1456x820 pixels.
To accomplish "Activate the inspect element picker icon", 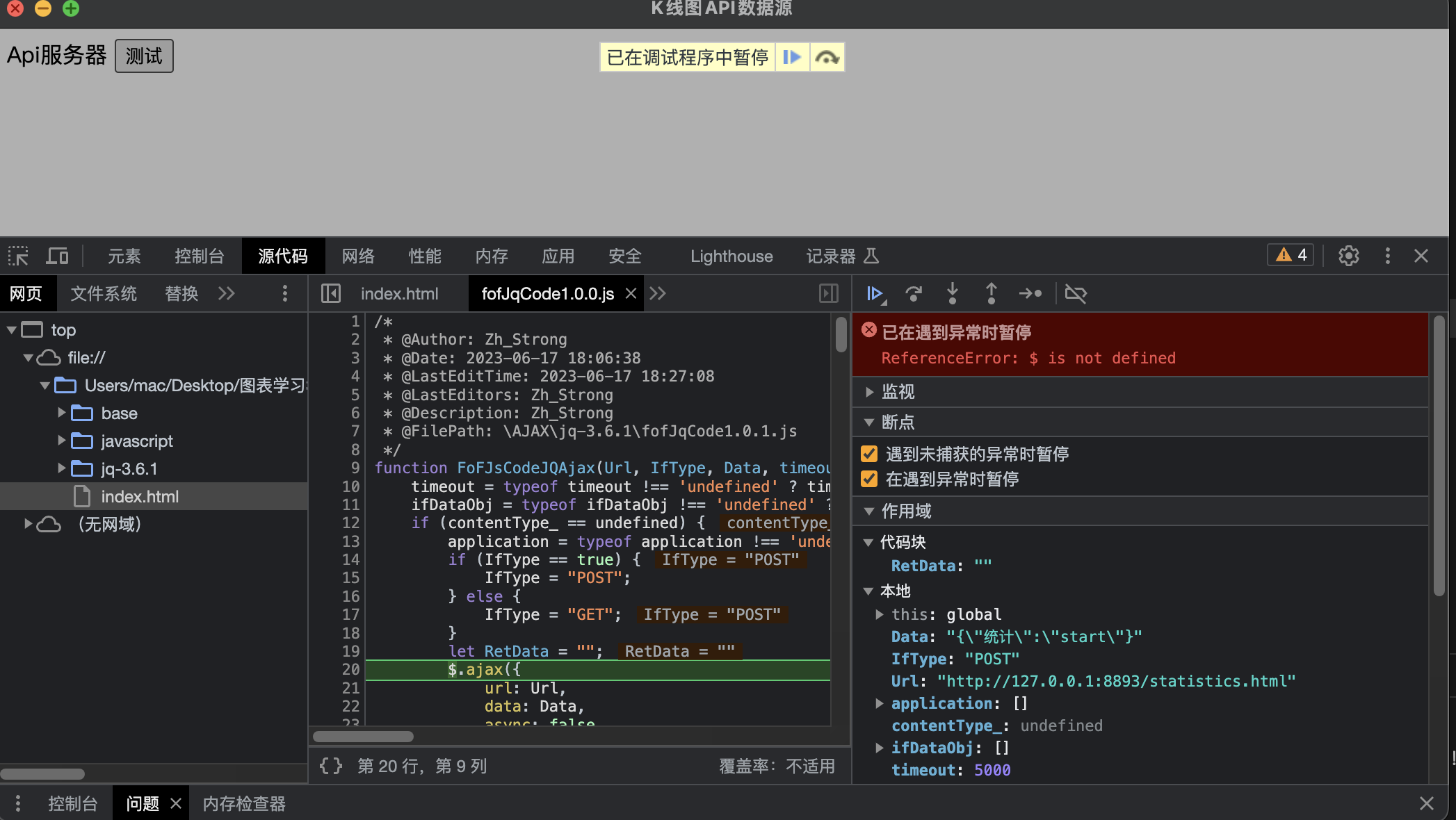I will point(18,256).
